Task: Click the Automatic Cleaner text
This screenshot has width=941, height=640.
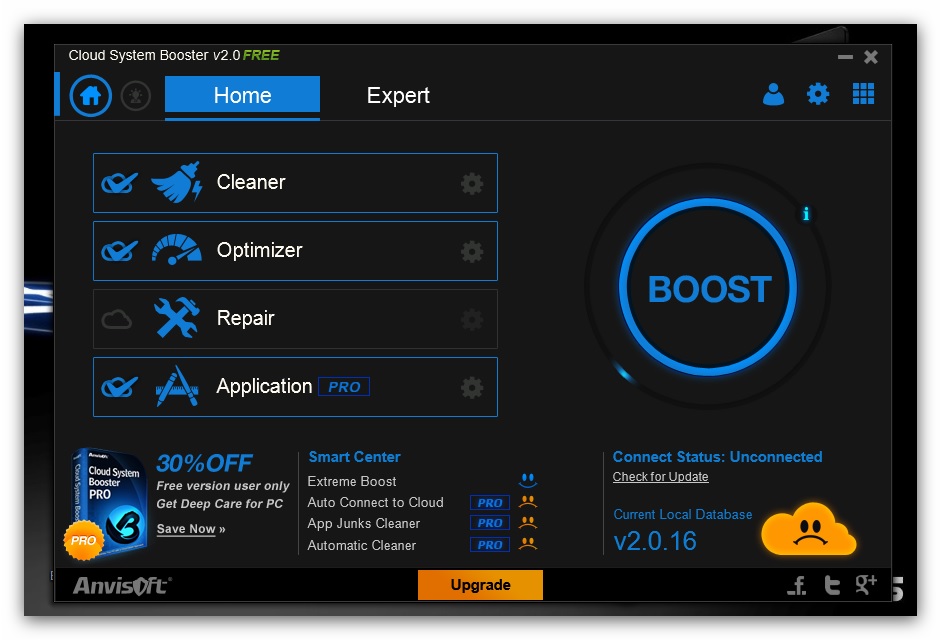Action: coord(361,545)
